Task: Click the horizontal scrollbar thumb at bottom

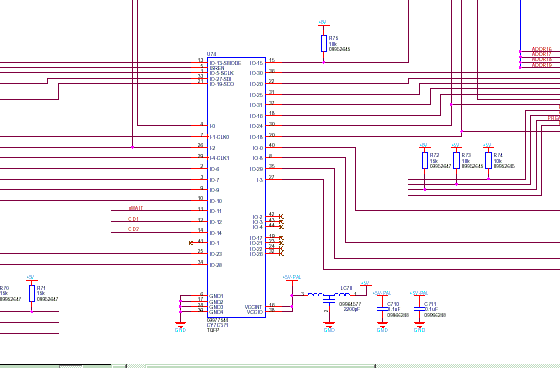Action: tap(261, 366)
